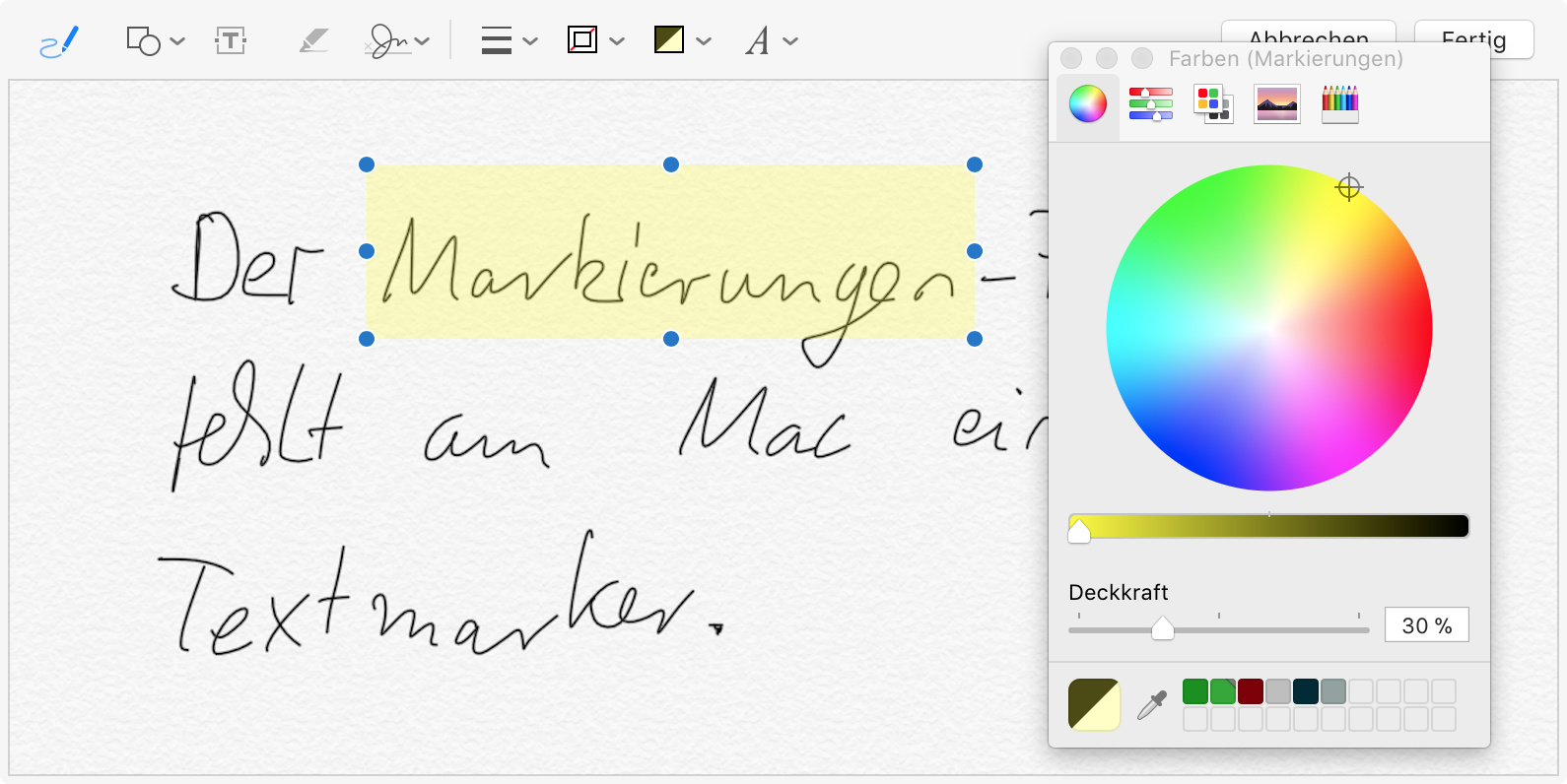This screenshot has width=1567, height=784.
Task: Expand the line style dropdown
Action: click(509, 41)
